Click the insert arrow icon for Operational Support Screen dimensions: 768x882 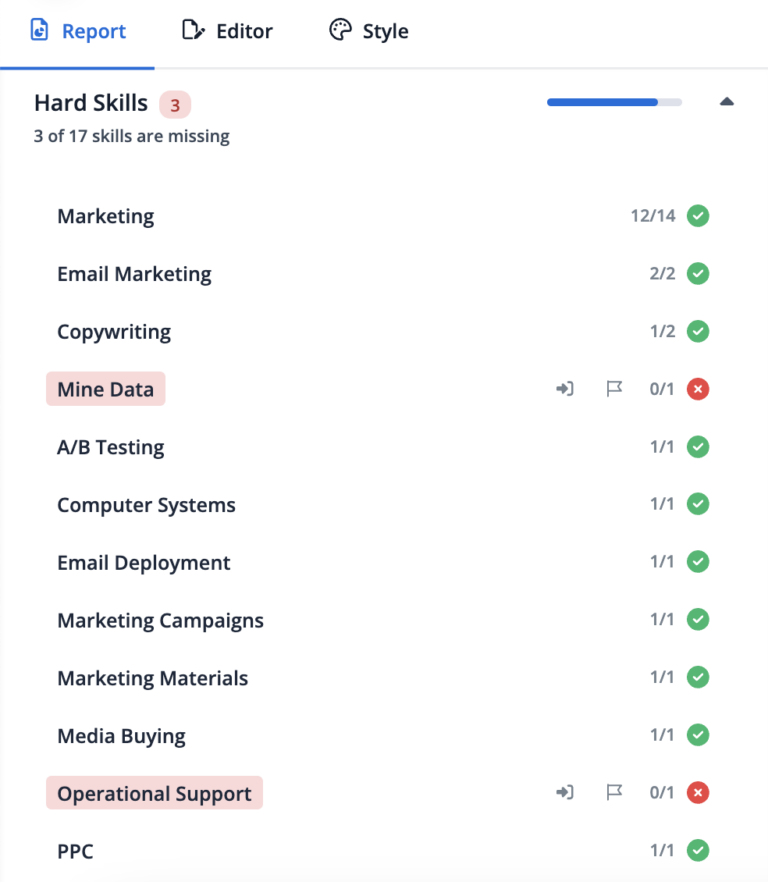[x=565, y=793]
